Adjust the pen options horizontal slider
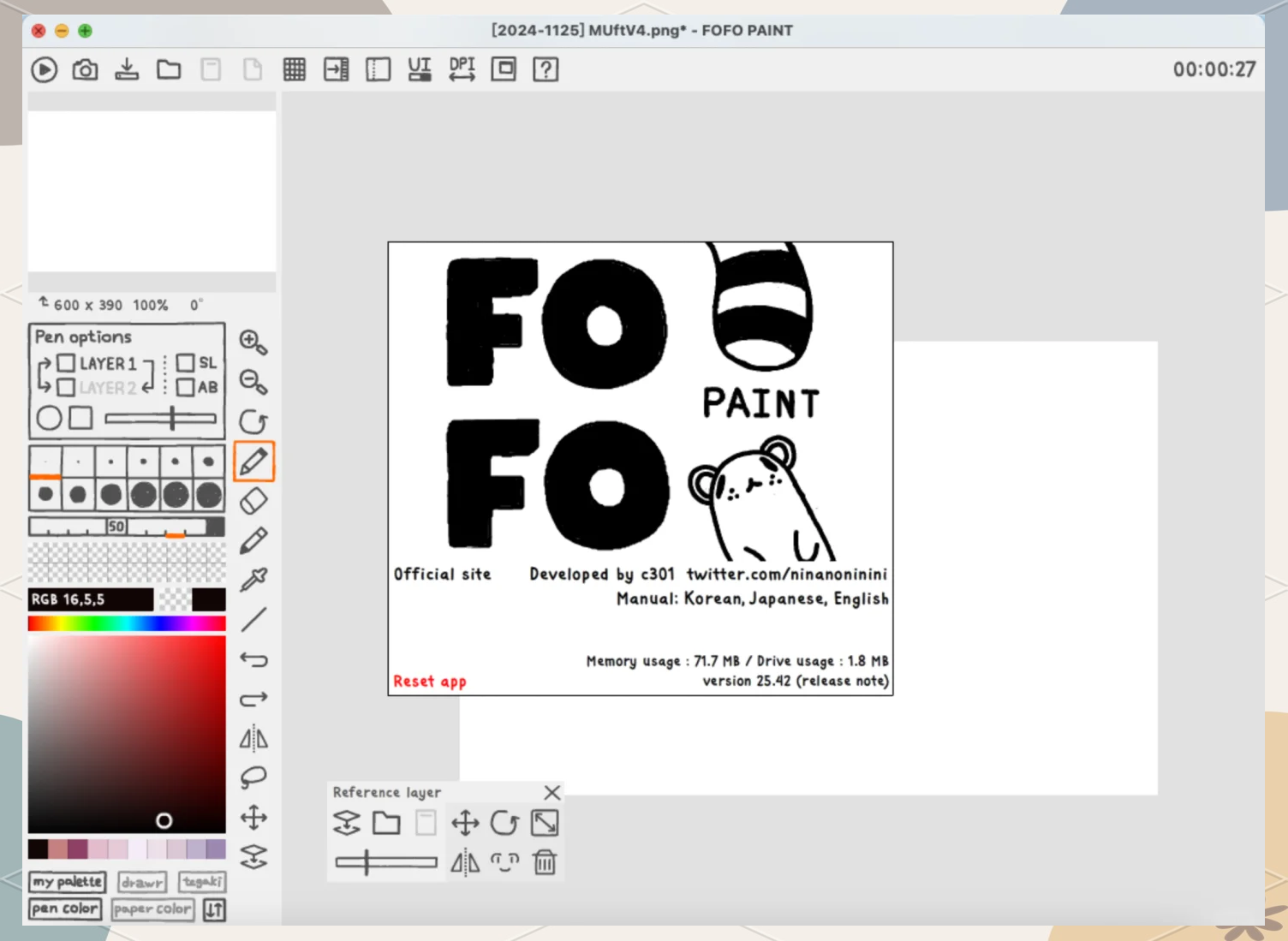Screen dimensions: 1288x941 coord(160,419)
